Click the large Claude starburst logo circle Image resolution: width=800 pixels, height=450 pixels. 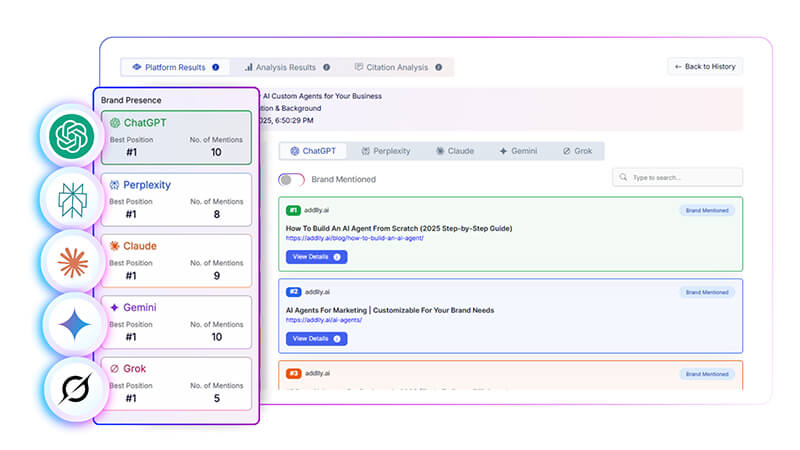coord(72,262)
